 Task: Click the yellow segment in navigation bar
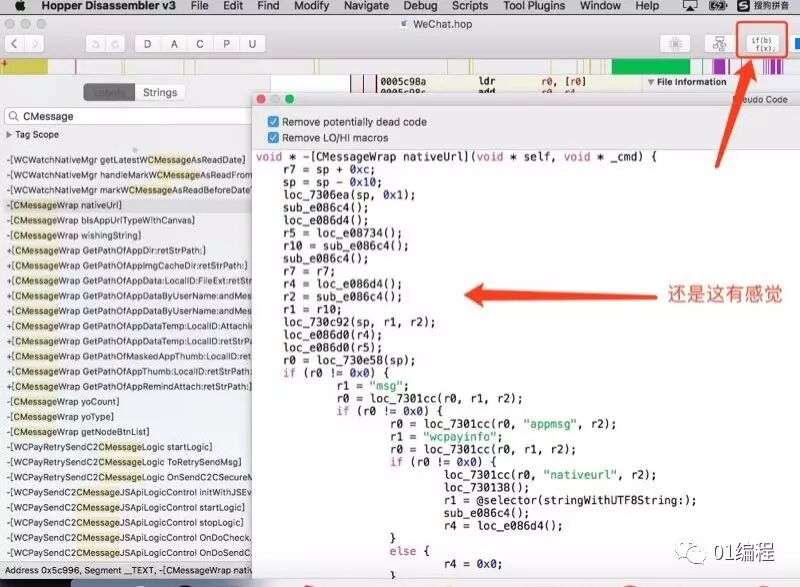click(26, 67)
